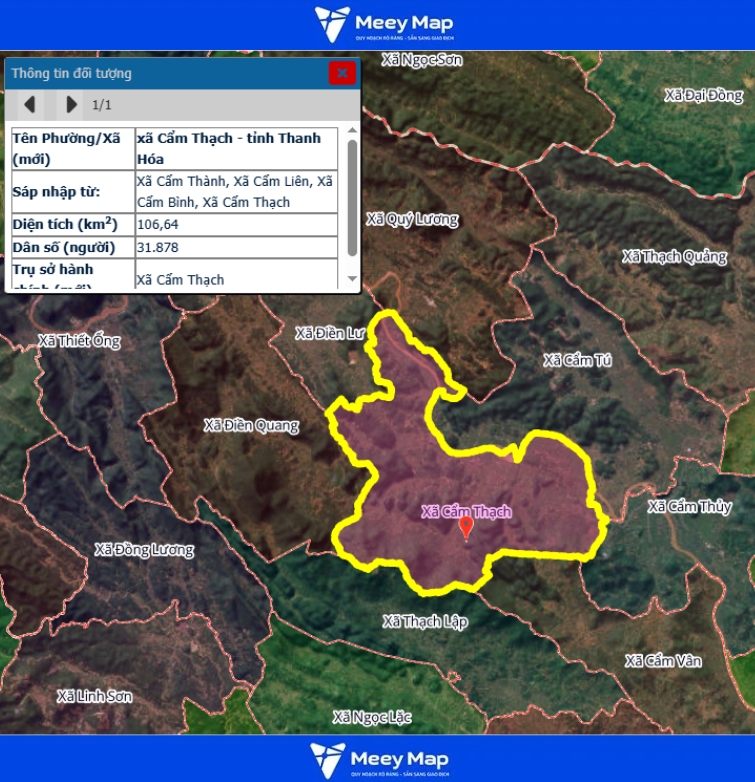The width and height of the screenshot is (755, 782).
Task: Click the Xã Đồng Lương label
Action: tap(144, 549)
